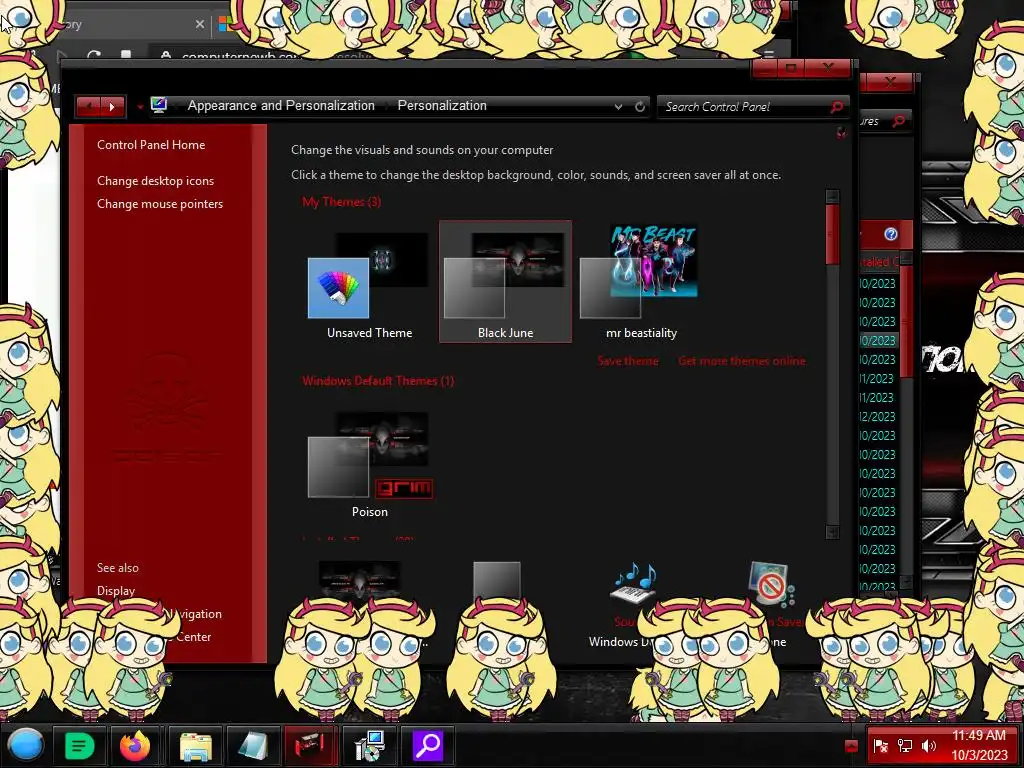Show hidden tray icons arrow

pos(851,746)
